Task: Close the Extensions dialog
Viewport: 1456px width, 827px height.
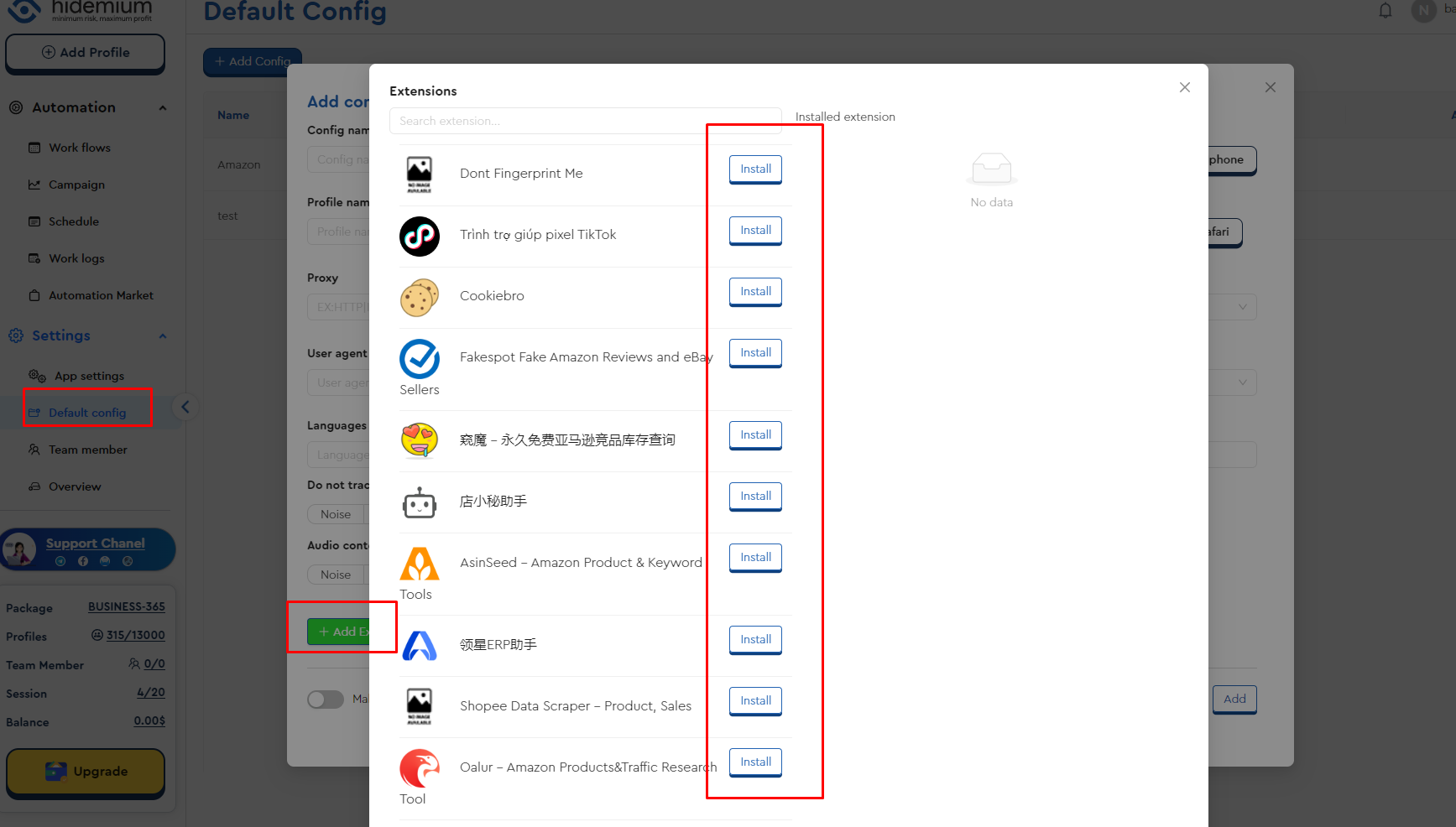Action: (1184, 87)
